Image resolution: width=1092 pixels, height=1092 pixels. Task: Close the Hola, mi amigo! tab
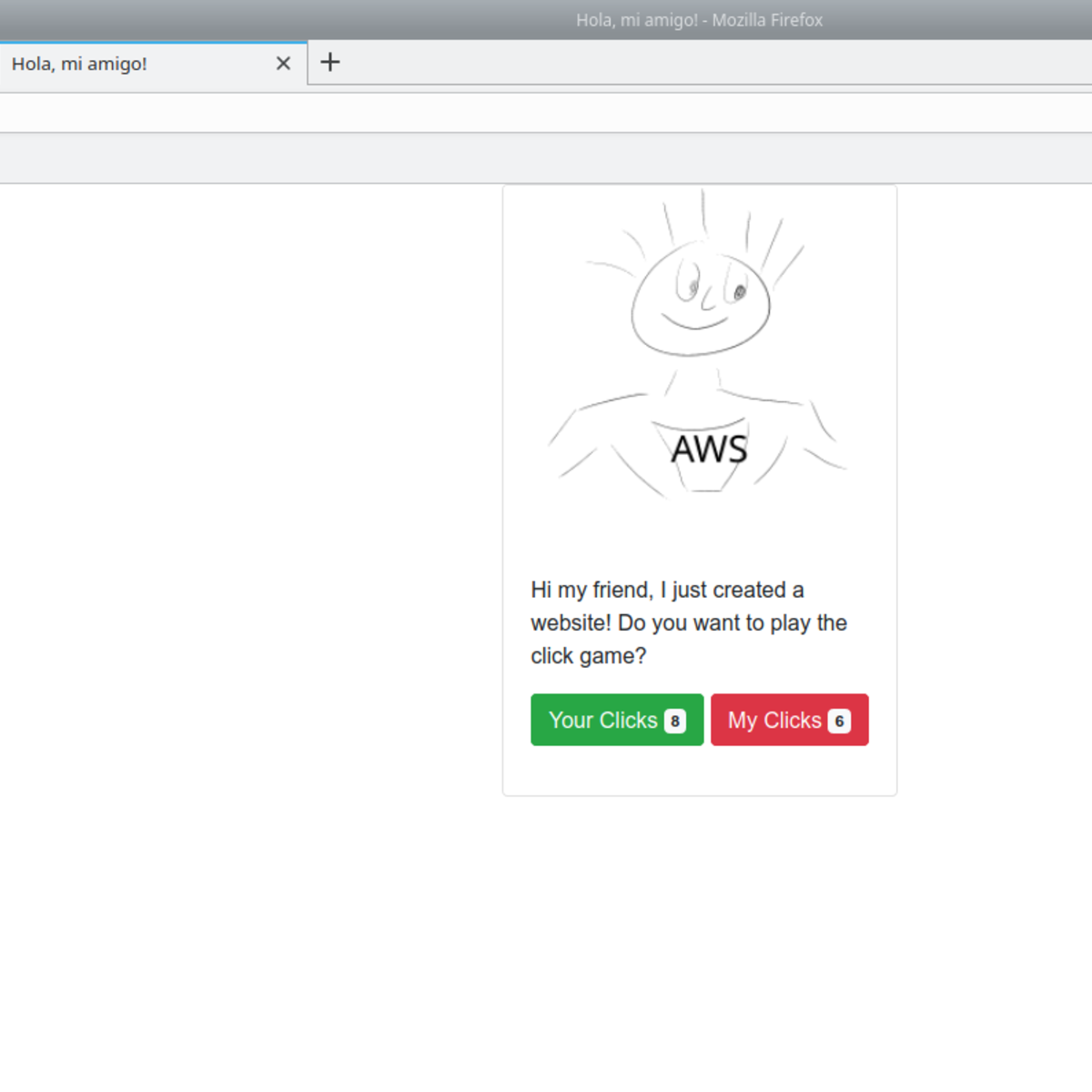click(283, 64)
